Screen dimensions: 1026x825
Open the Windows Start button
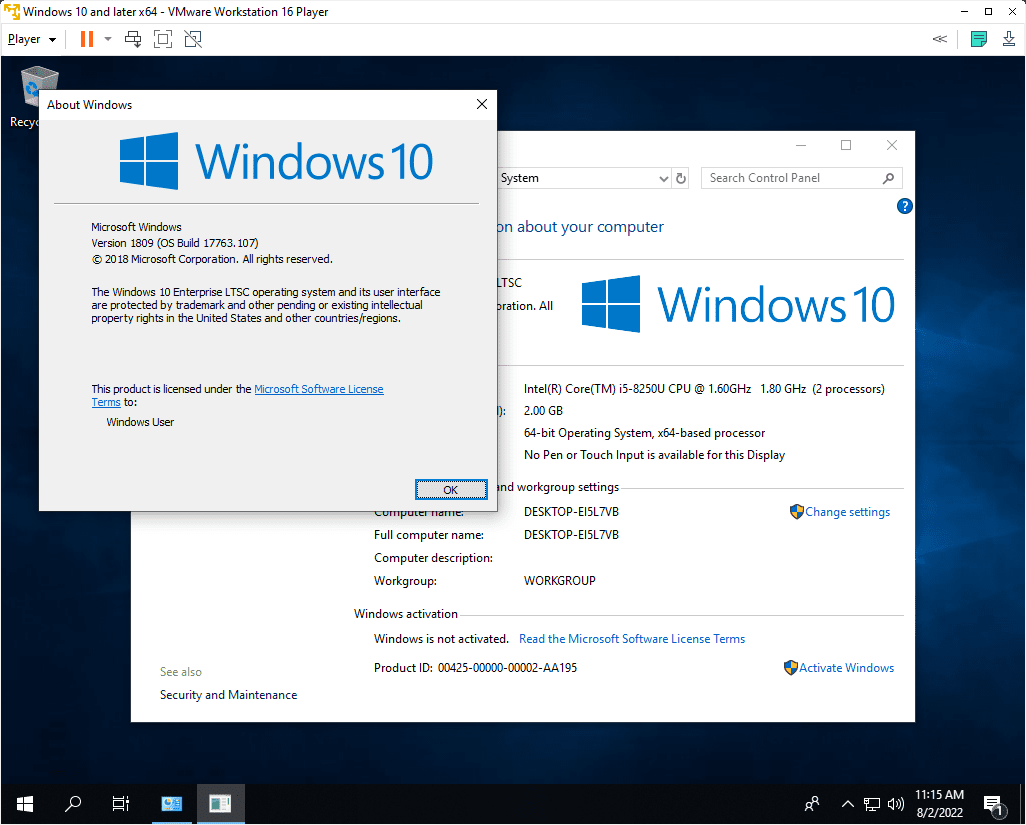click(25, 803)
